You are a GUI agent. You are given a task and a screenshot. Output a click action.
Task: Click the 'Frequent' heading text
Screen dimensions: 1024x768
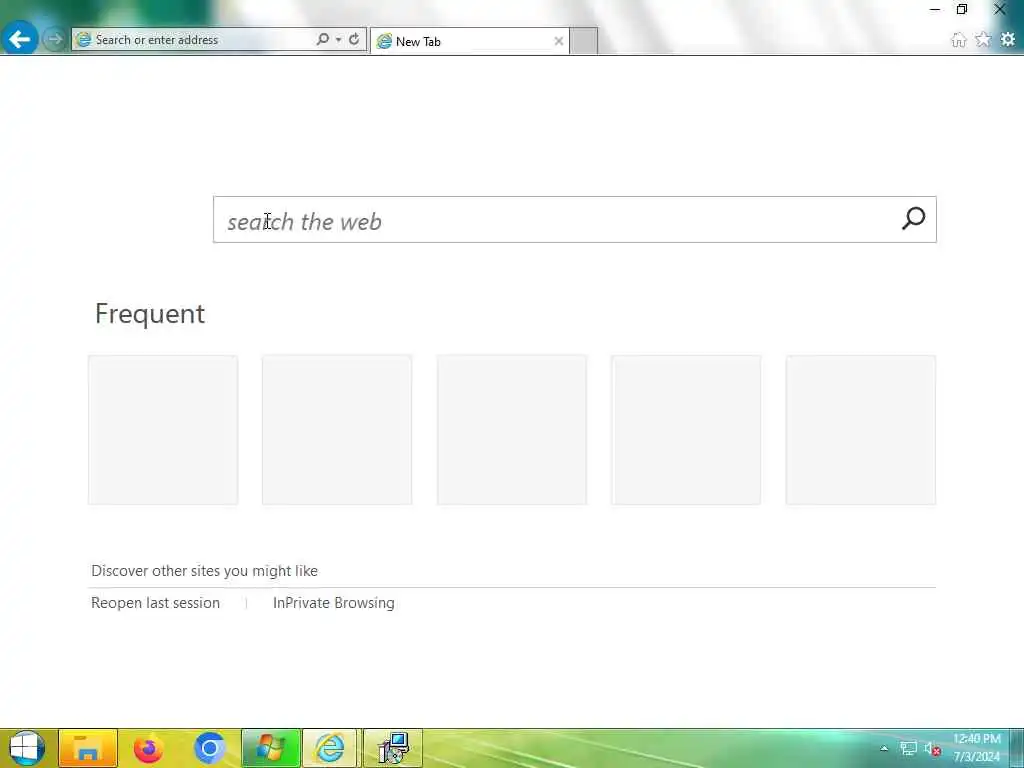pyautogui.click(x=150, y=313)
